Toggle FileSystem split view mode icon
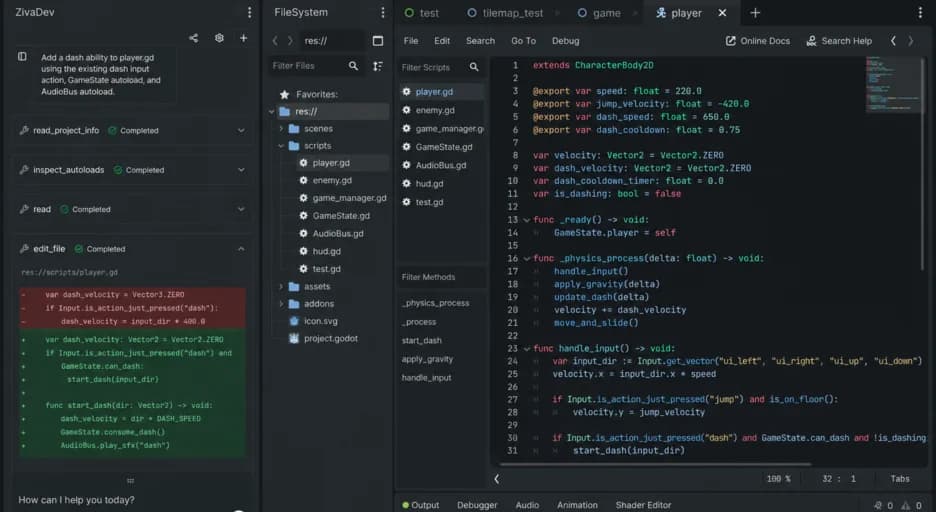Image resolution: width=936 pixels, height=512 pixels. (378, 41)
